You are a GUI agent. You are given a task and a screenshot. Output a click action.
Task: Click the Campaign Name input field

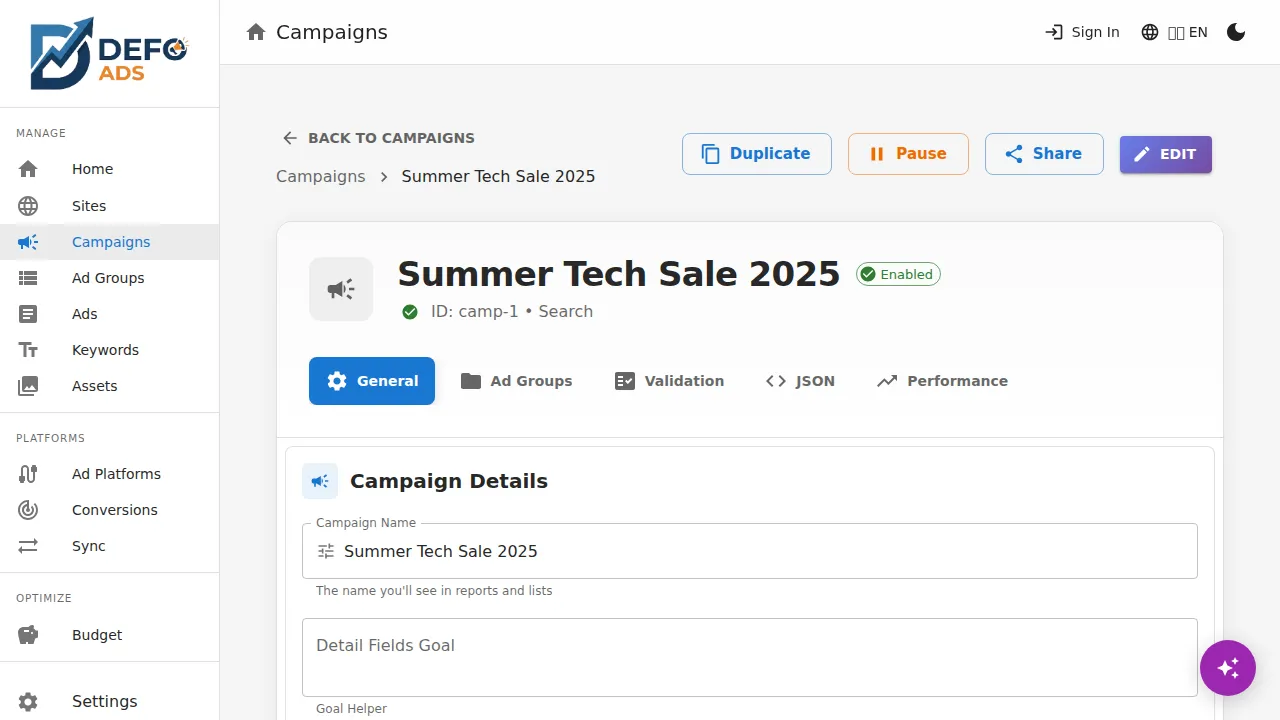pyautogui.click(x=750, y=551)
